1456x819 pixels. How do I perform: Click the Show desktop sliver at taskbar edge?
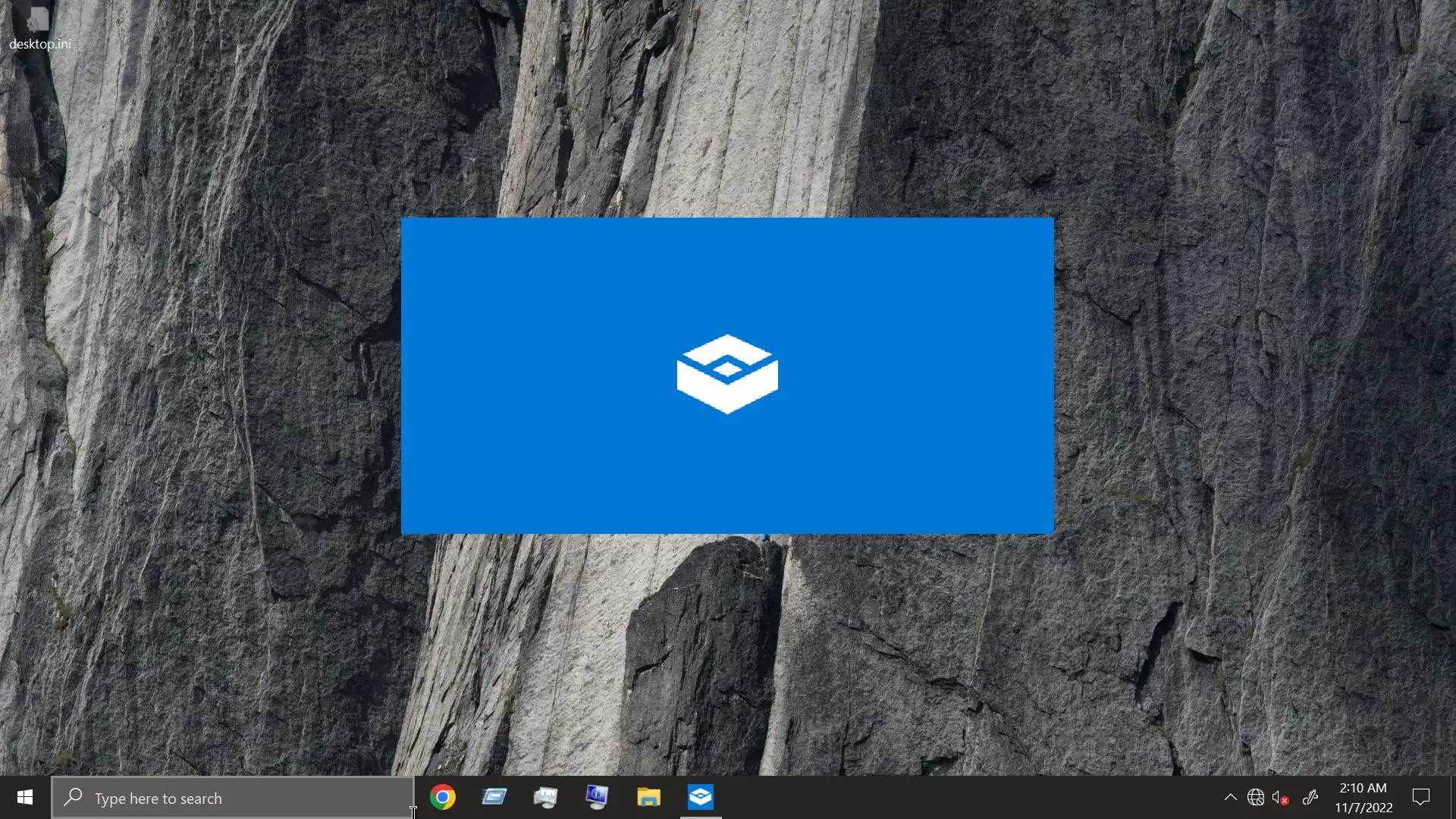coord(1453,798)
